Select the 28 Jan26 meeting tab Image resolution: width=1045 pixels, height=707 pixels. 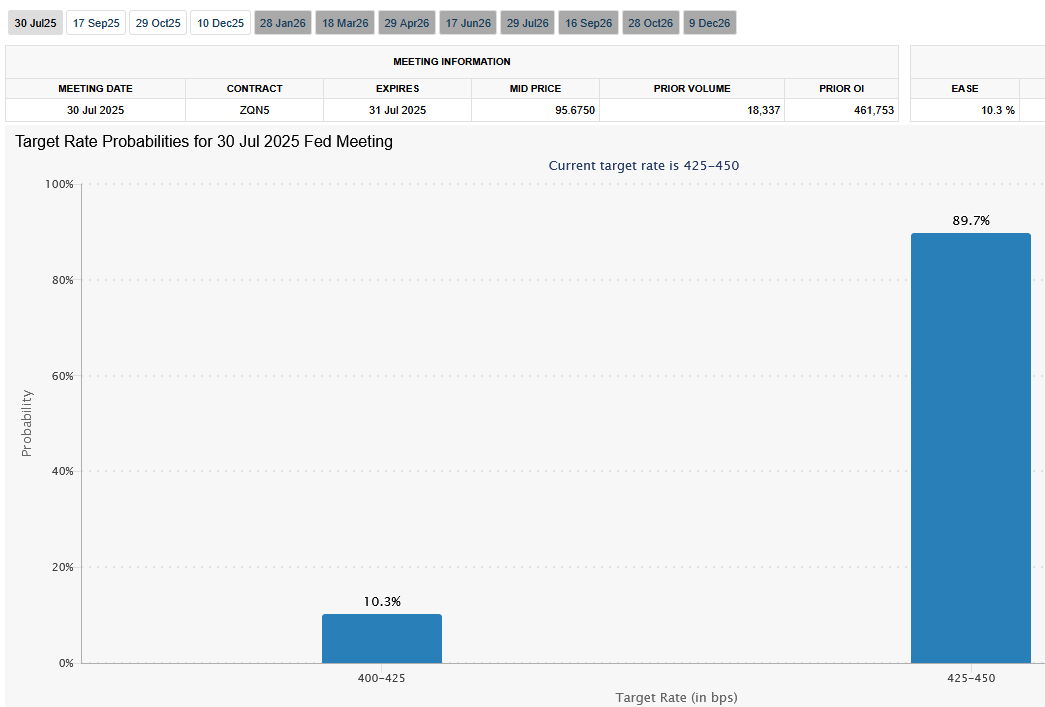(x=283, y=23)
